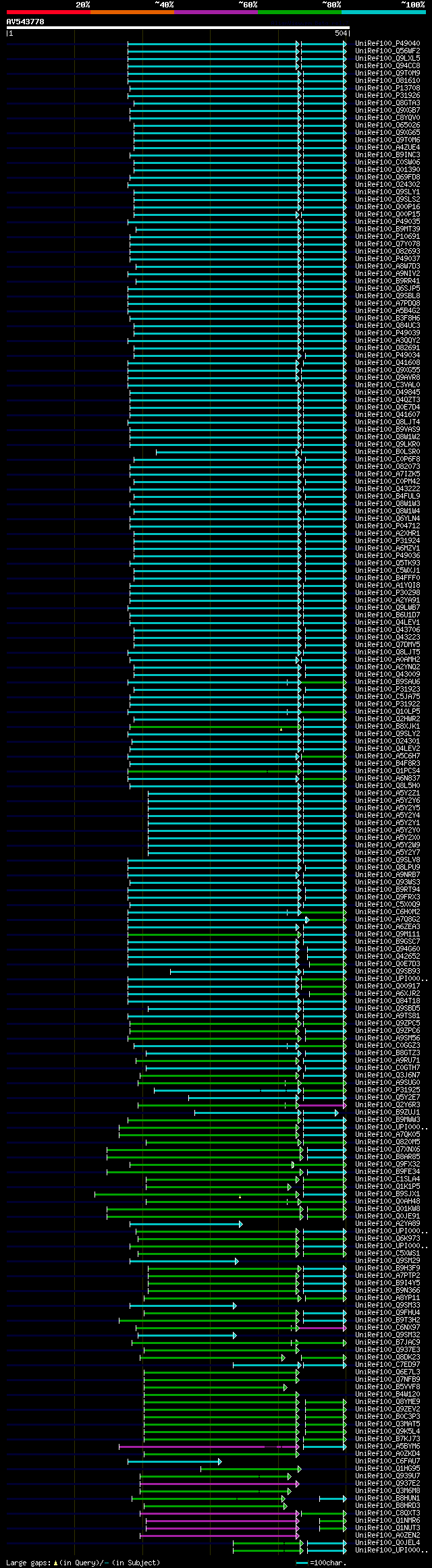Click the white query length bar under AV543778
432x1568 pixels.
pos(178,28)
